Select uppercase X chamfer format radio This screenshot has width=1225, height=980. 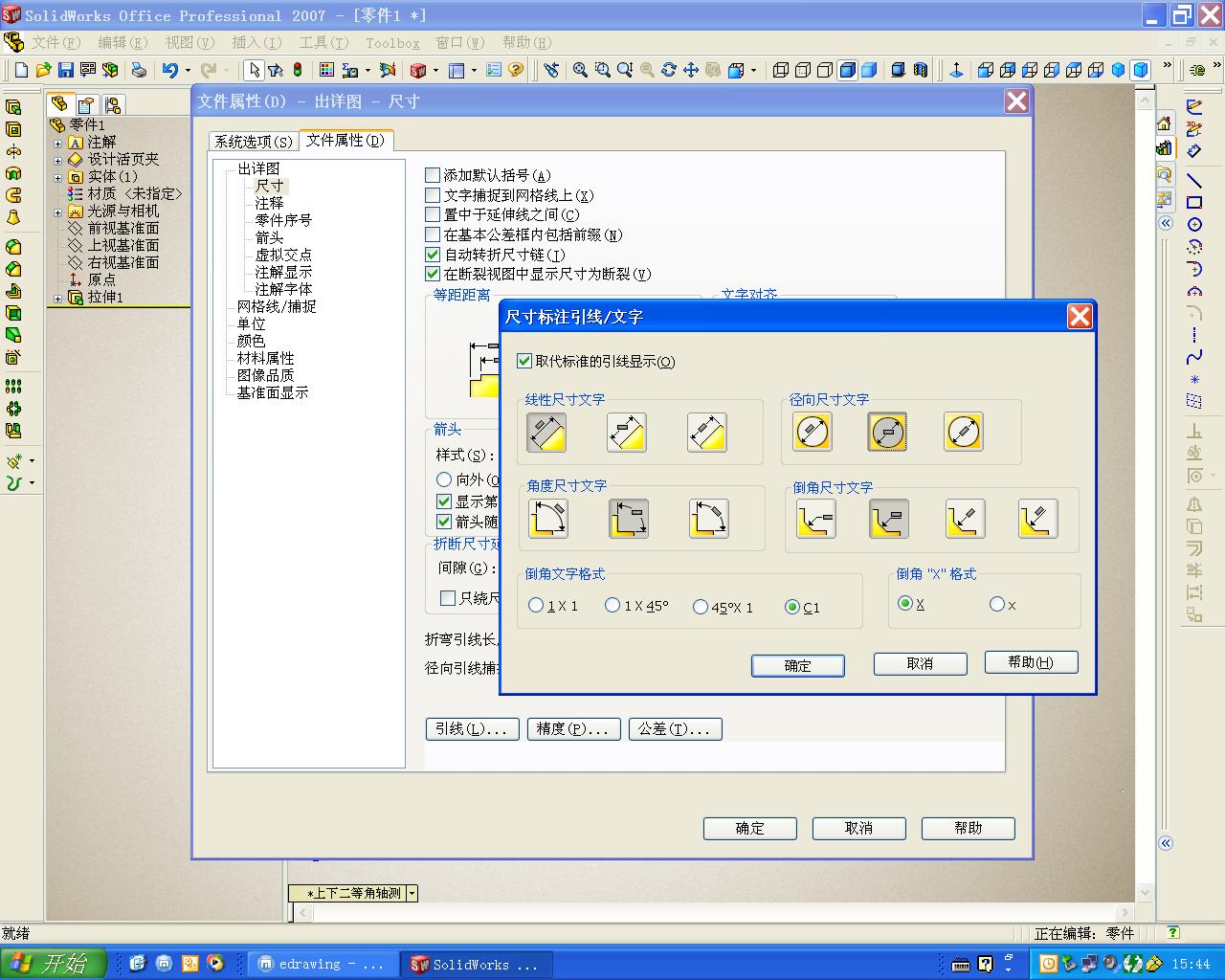[905, 603]
